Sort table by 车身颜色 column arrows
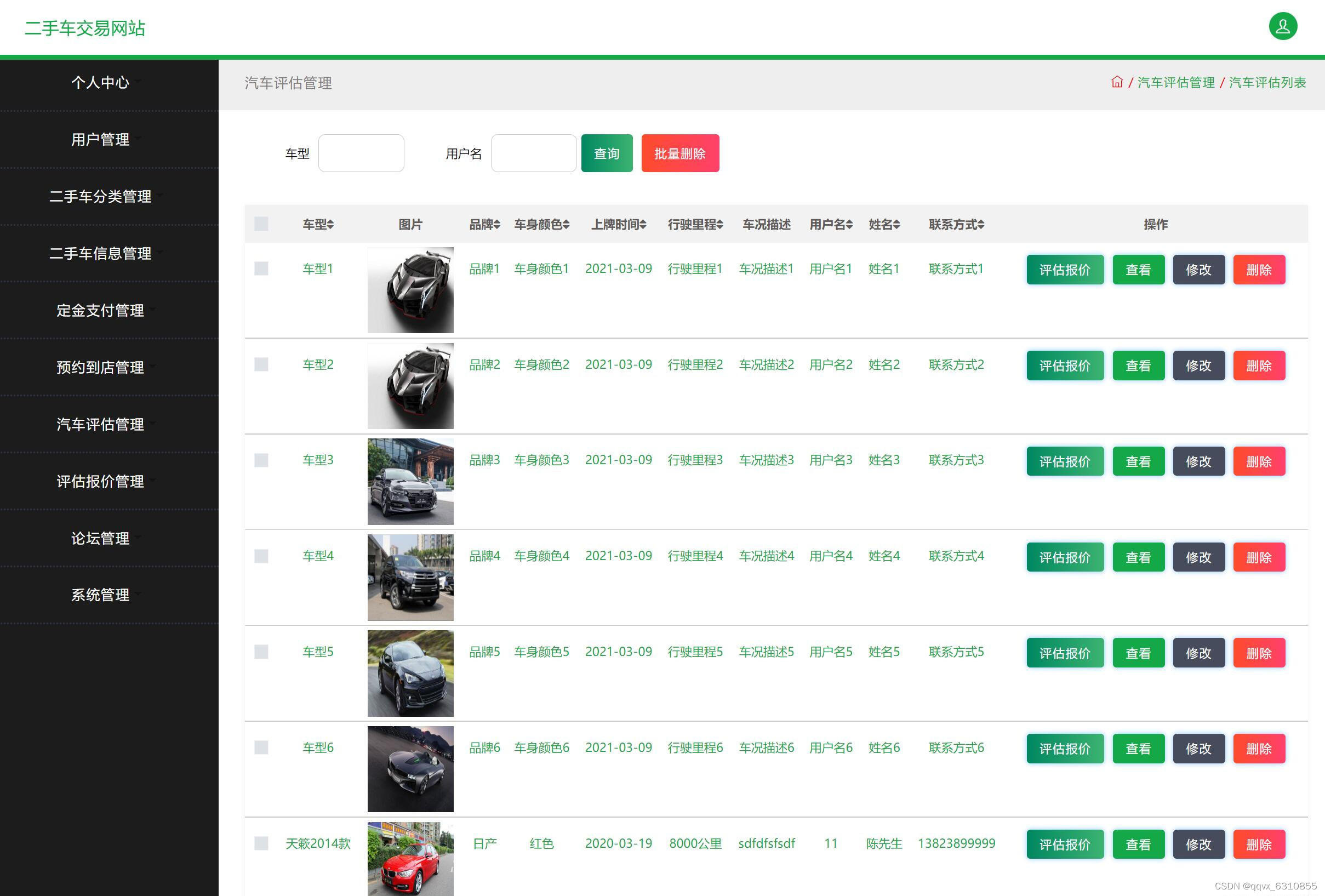 pyautogui.click(x=566, y=225)
